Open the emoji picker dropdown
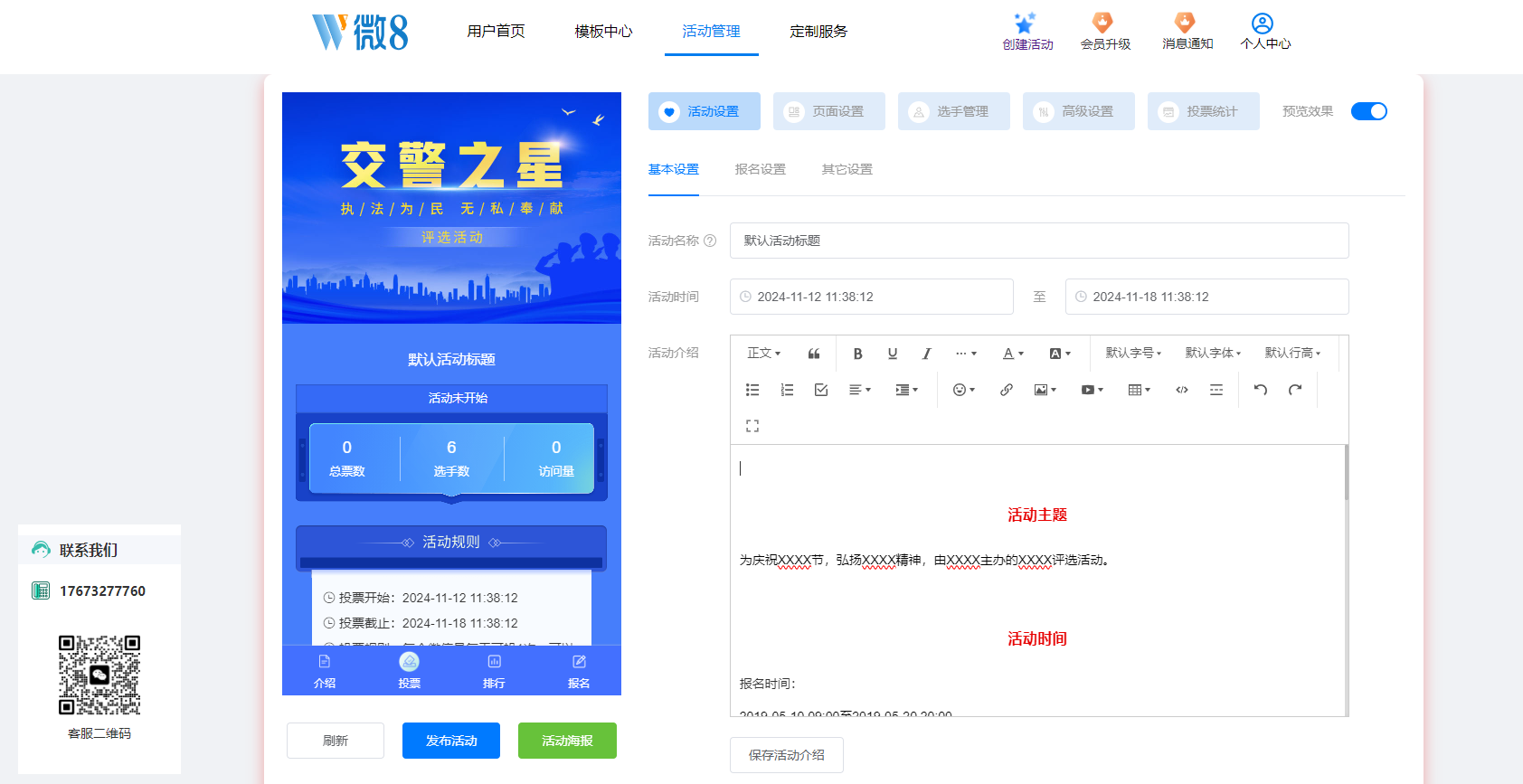This screenshot has width=1523, height=784. (964, 390)
